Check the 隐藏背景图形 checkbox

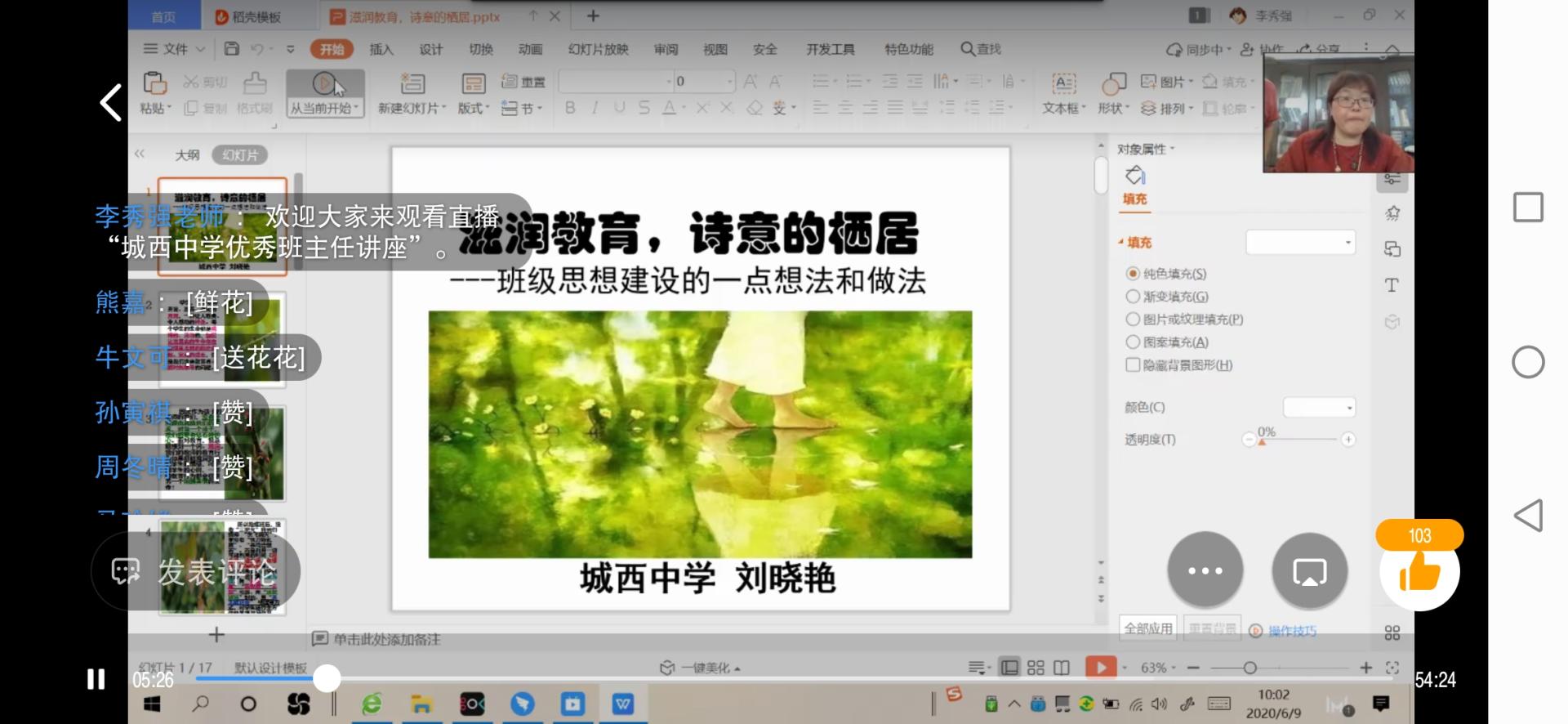pyautogui.click(x=1133, y=364)
